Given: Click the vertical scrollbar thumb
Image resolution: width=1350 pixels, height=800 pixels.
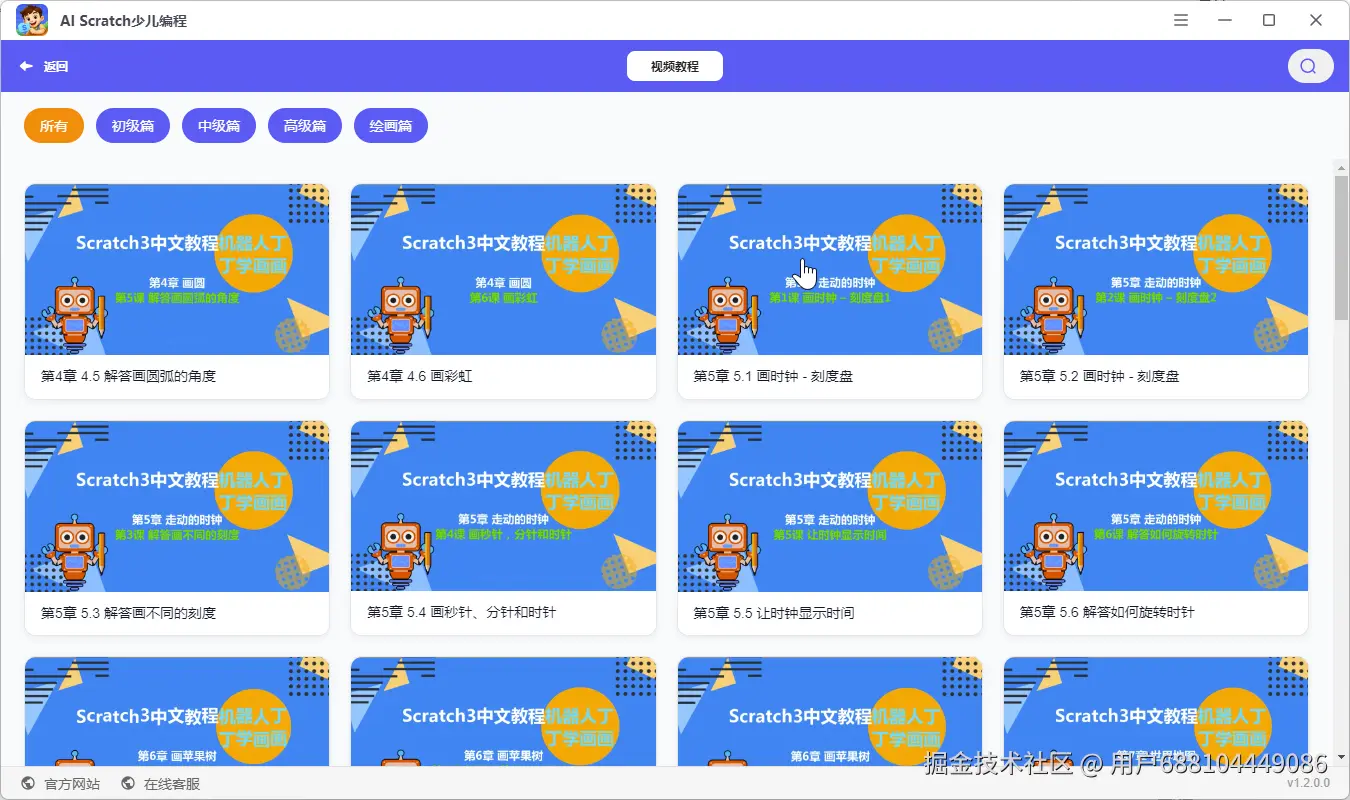Looking at the screenshot, I should point(1341,247).
